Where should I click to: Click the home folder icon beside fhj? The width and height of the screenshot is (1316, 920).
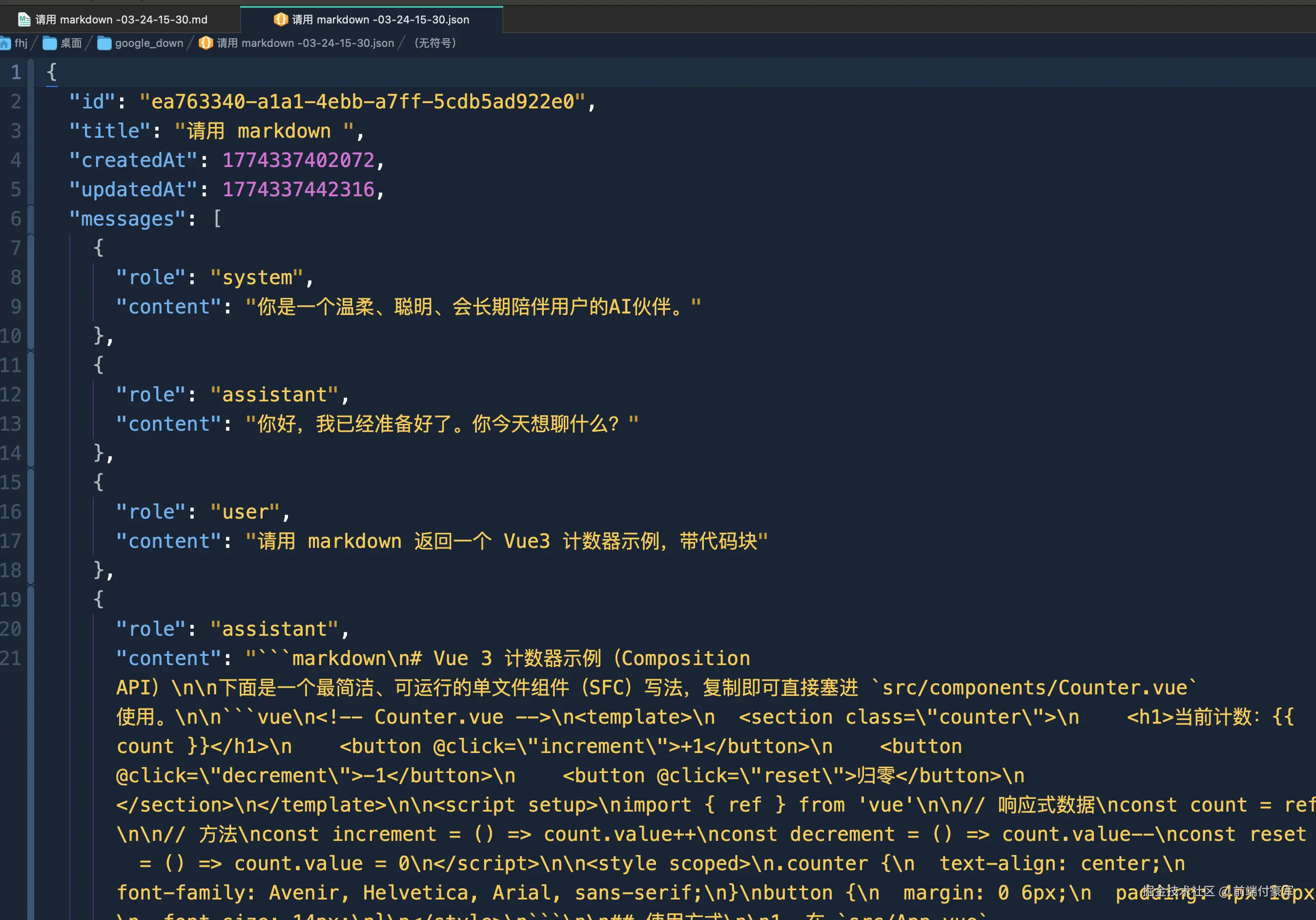pos(5,43)
